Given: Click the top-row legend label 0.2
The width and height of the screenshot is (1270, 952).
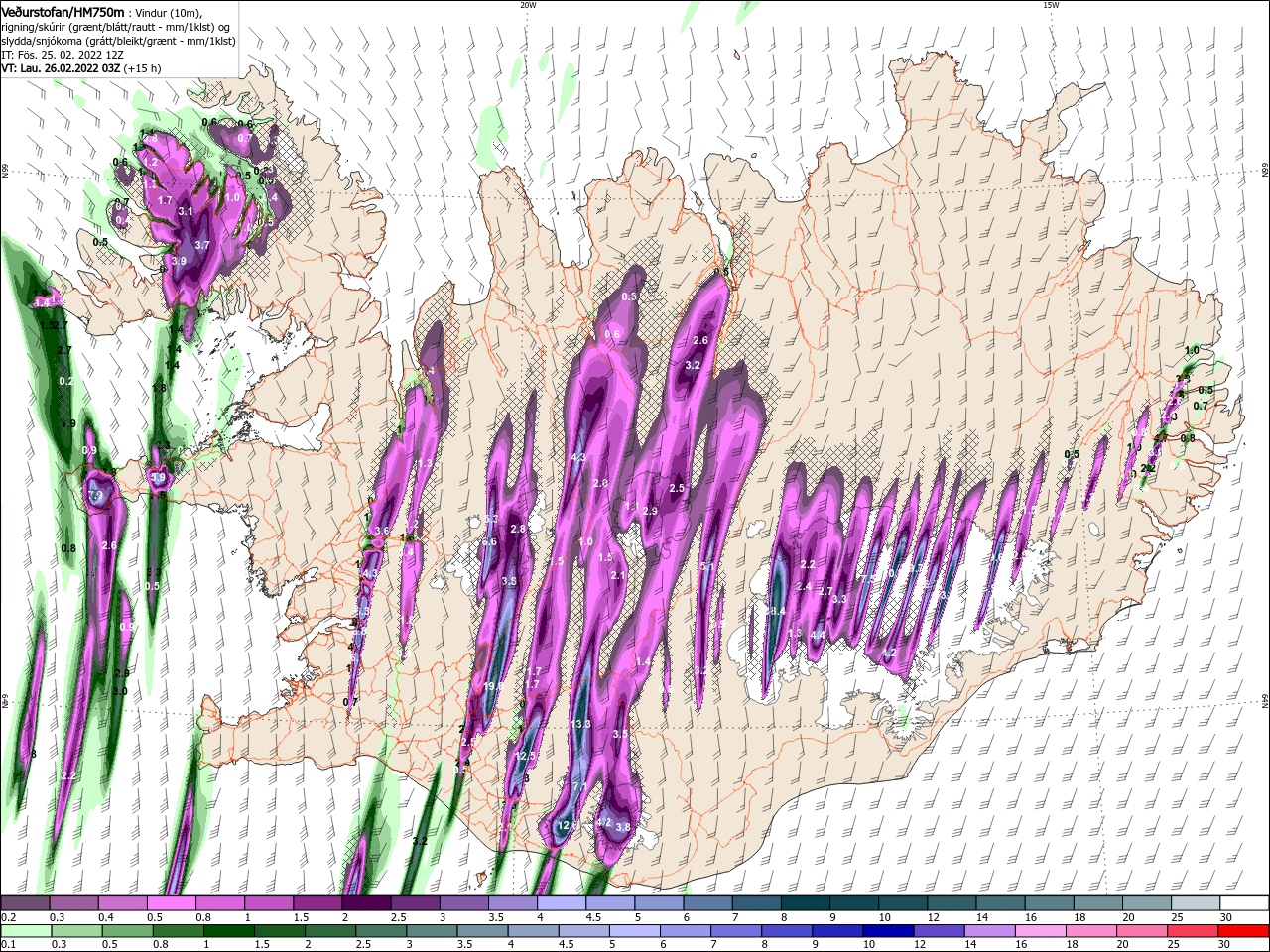Looking at the screenshot, I should pos(7,917).
